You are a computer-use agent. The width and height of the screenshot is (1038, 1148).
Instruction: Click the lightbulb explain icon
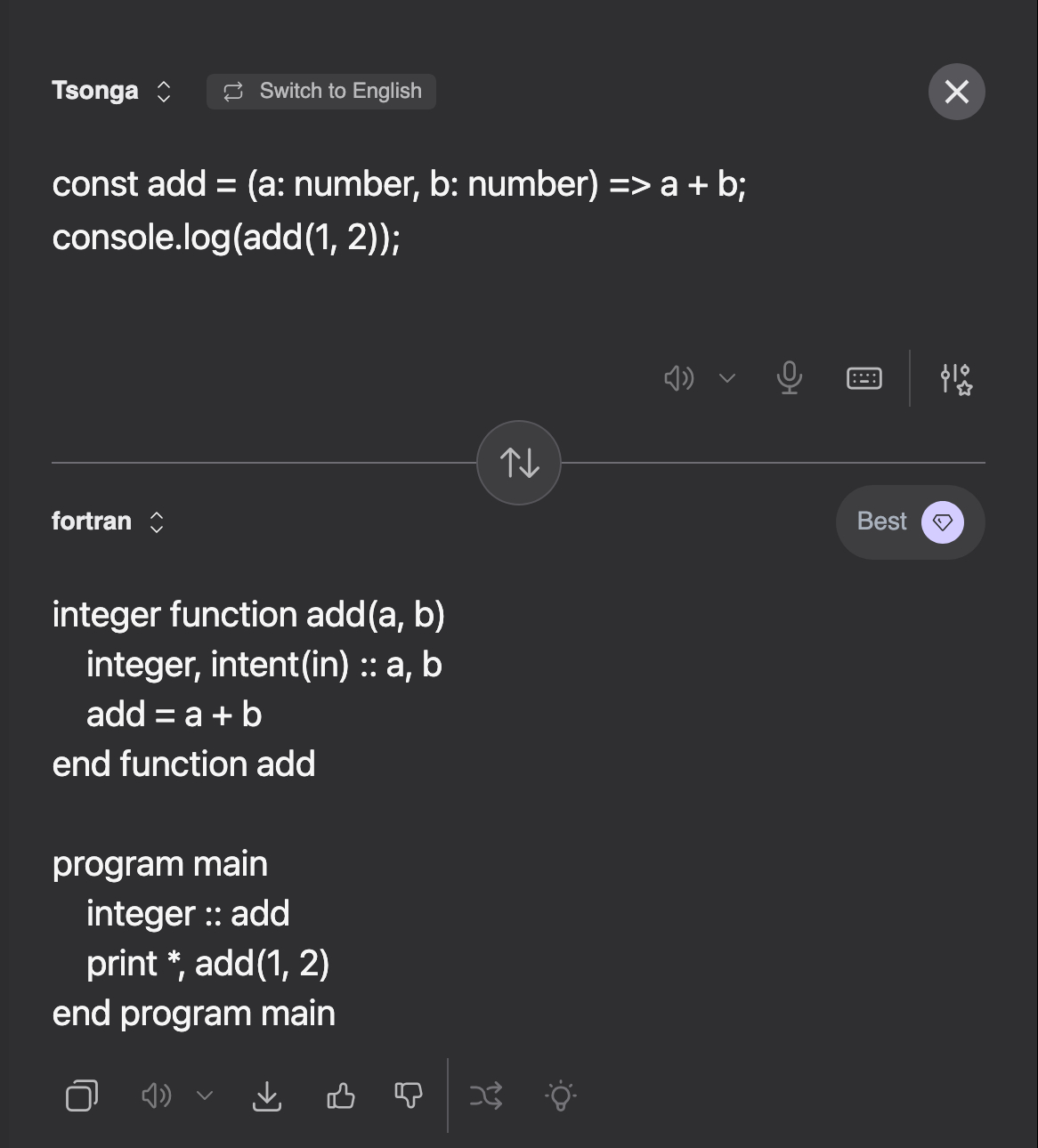pos(561,1095)
